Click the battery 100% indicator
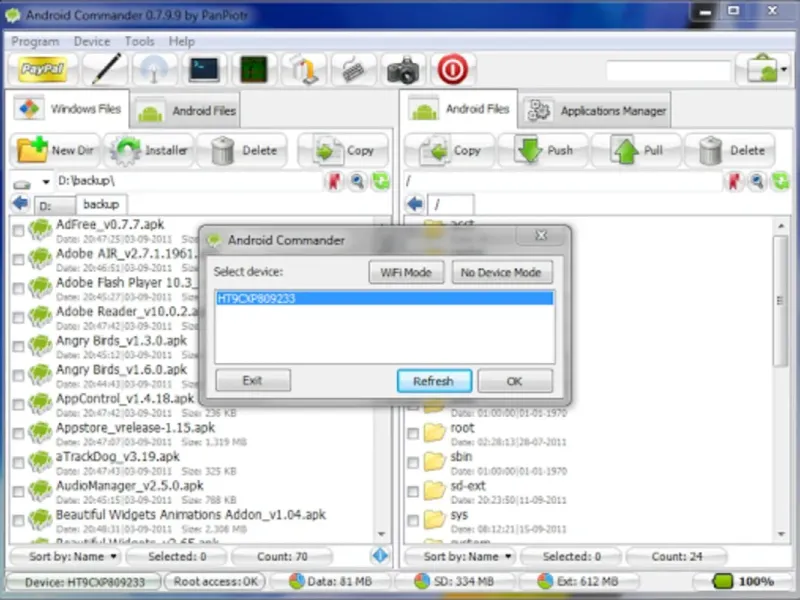Screen dimensions: 800x600 pyautogui.click(x=743, y=582)
